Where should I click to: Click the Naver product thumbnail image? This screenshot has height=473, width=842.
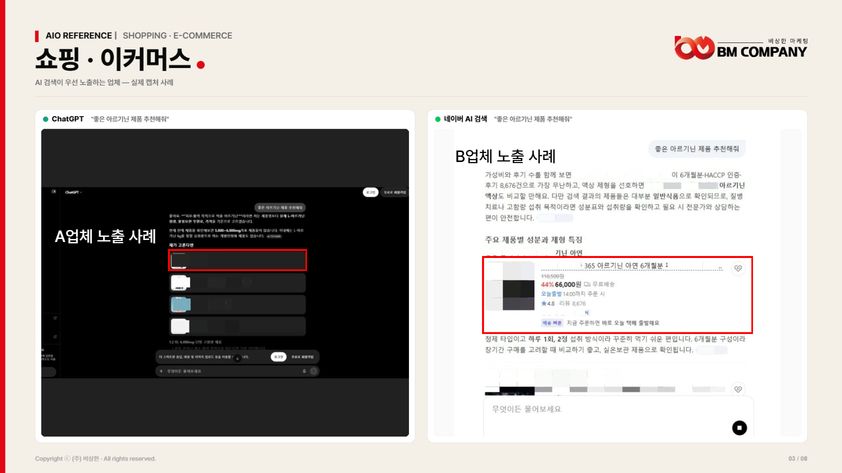coord(510,287)
